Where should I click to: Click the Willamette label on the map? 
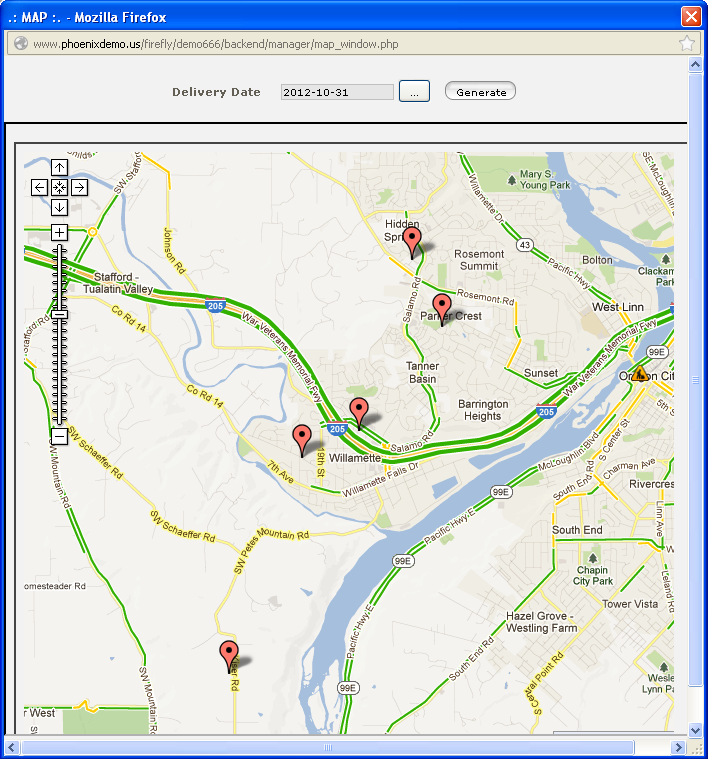click(x=355, y=458)
